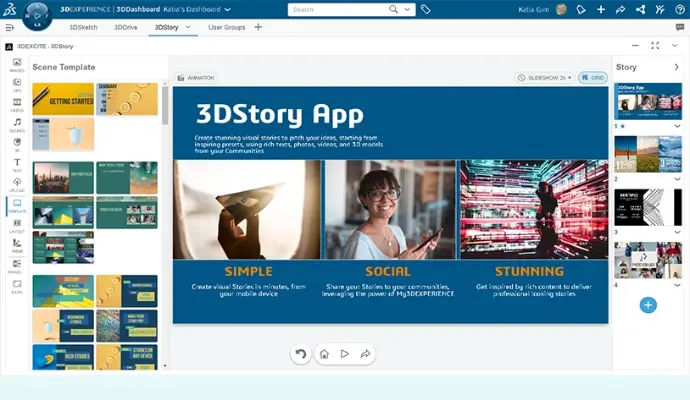Select the Text tool in sidebar
Screen dimensions: 690x400
(x=17, y=165)
